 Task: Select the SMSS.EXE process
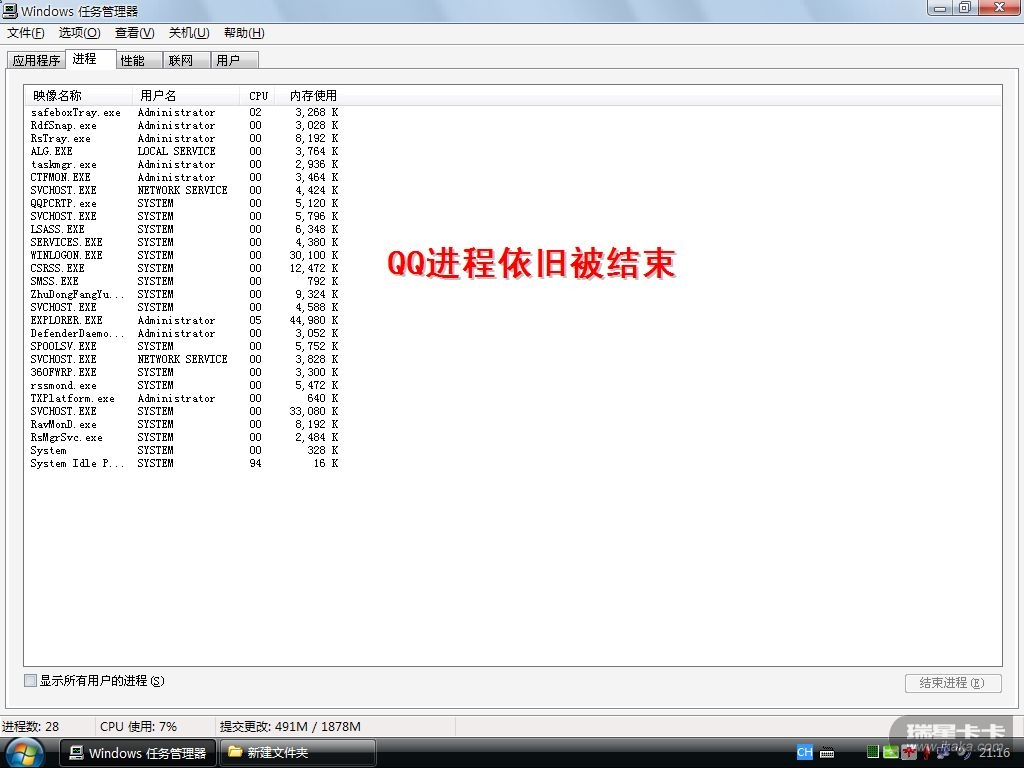click(x=184, y=281)
